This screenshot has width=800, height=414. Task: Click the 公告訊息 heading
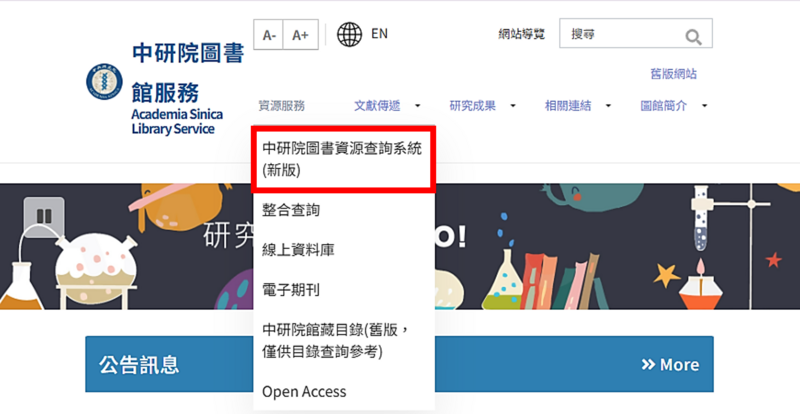tap(139, 365)
